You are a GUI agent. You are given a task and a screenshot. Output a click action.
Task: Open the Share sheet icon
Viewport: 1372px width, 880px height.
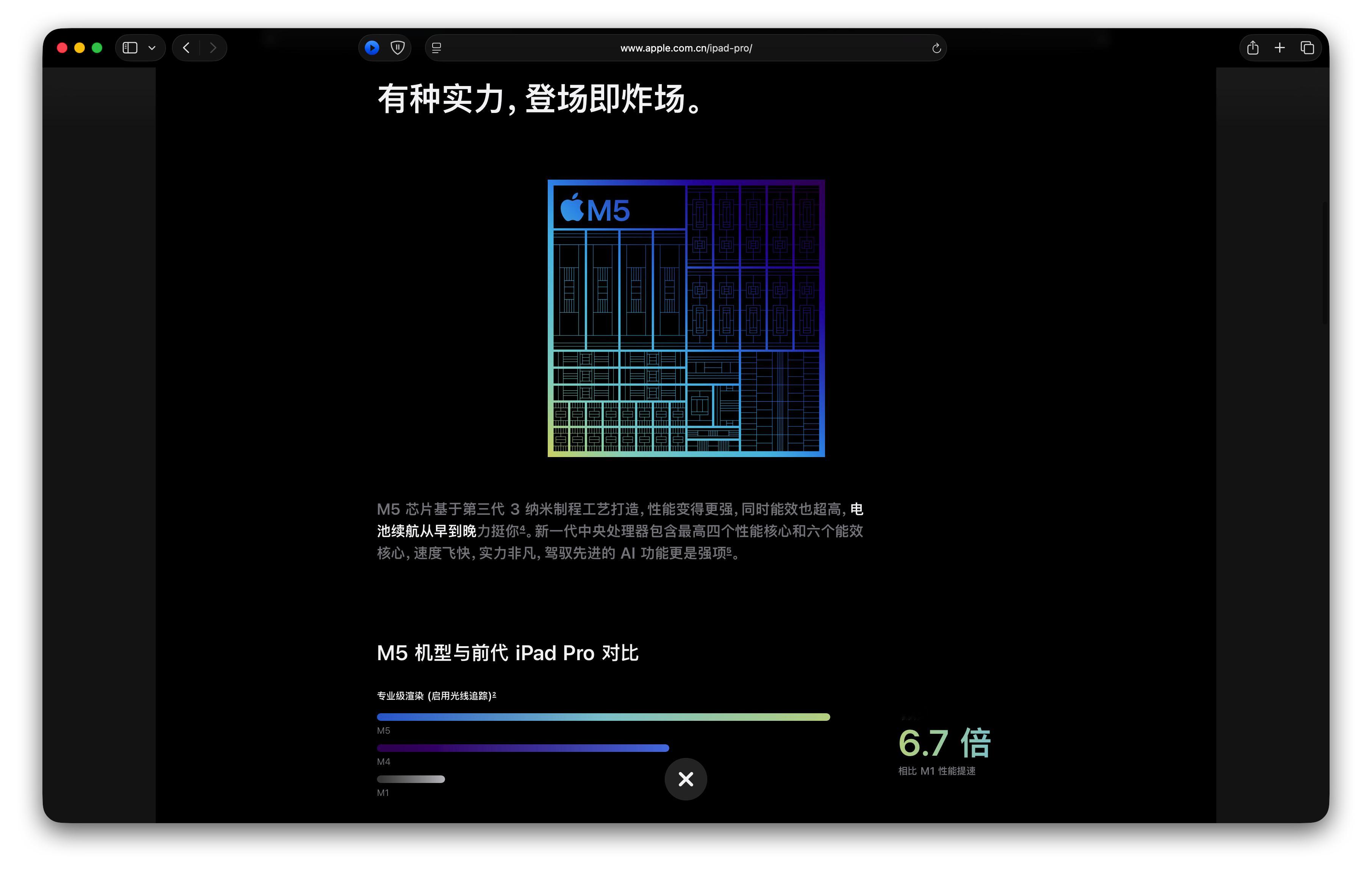pos(1253,48)
